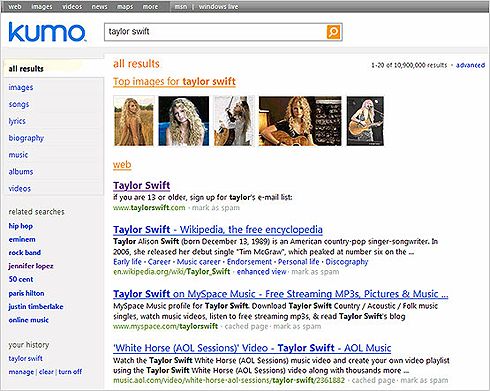Image resolution: width=490 pixels, height=391 pixels.
Task: Open the web tab in top bar
Action: [14, 7]
